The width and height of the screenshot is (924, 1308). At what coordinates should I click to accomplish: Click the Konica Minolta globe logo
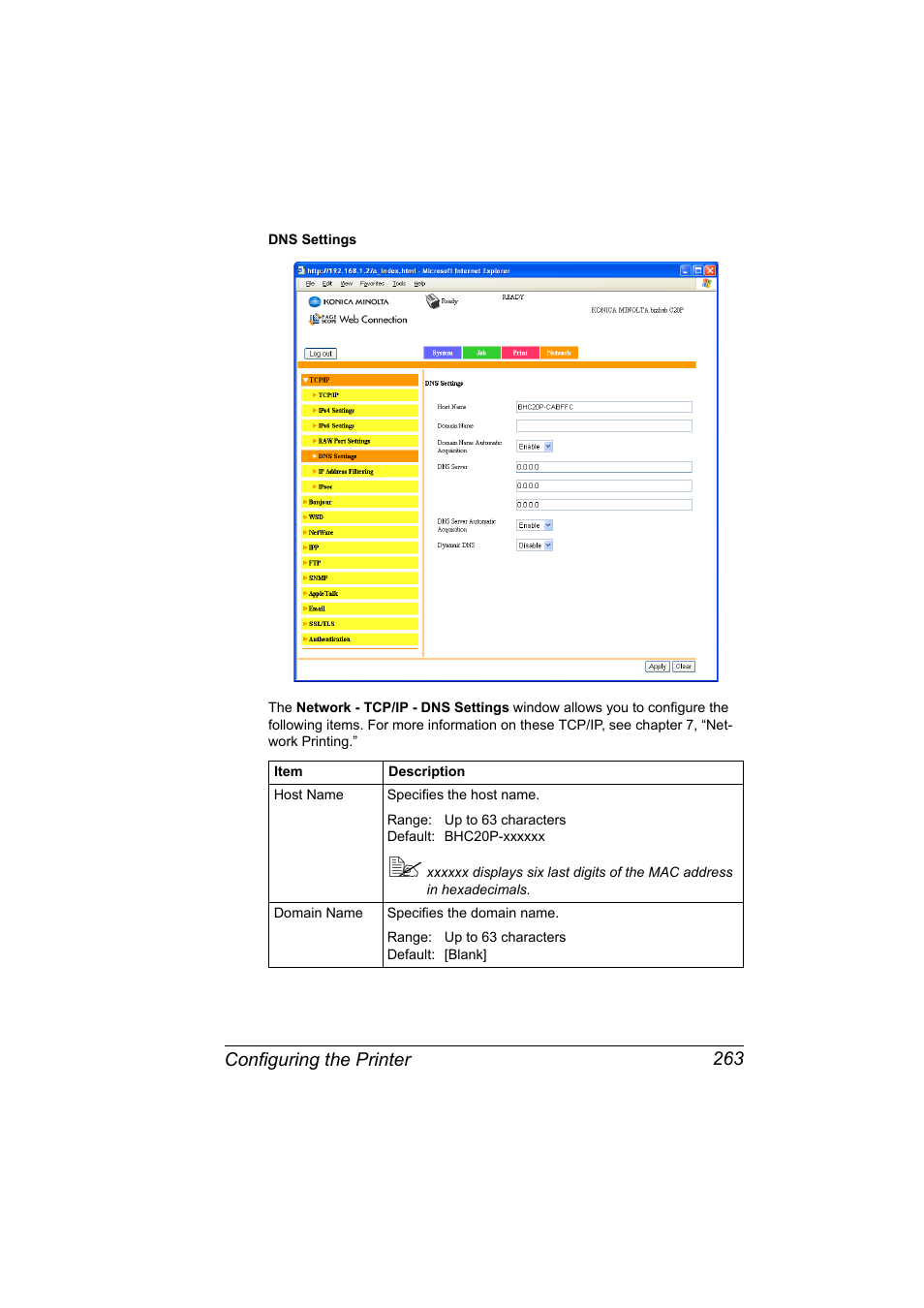[315, 301]
